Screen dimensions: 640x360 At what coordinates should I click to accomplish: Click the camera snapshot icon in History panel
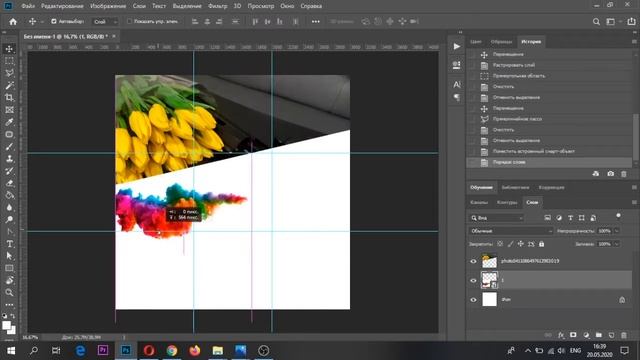click(610, 174)
